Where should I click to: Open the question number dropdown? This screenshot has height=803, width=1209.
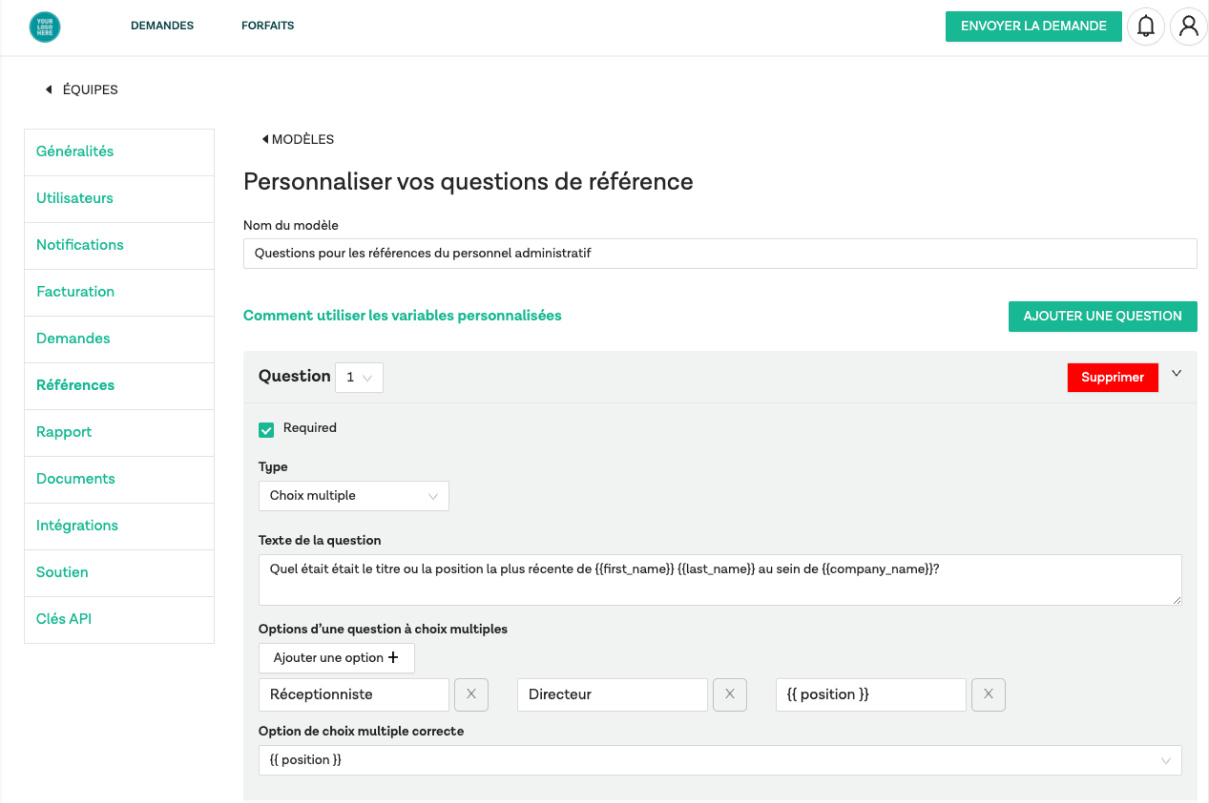click(358, 377)
